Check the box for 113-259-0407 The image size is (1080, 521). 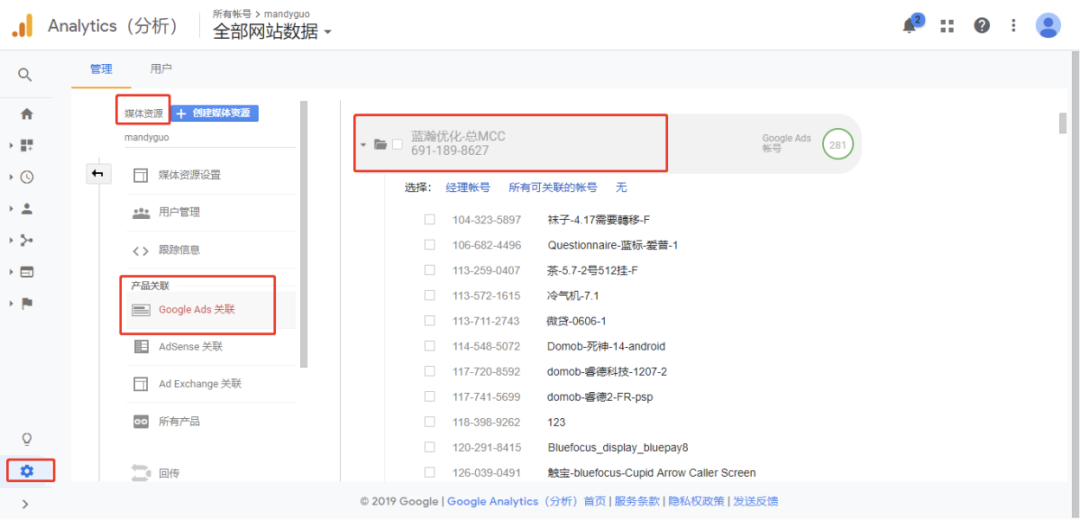tap(430, 270)
